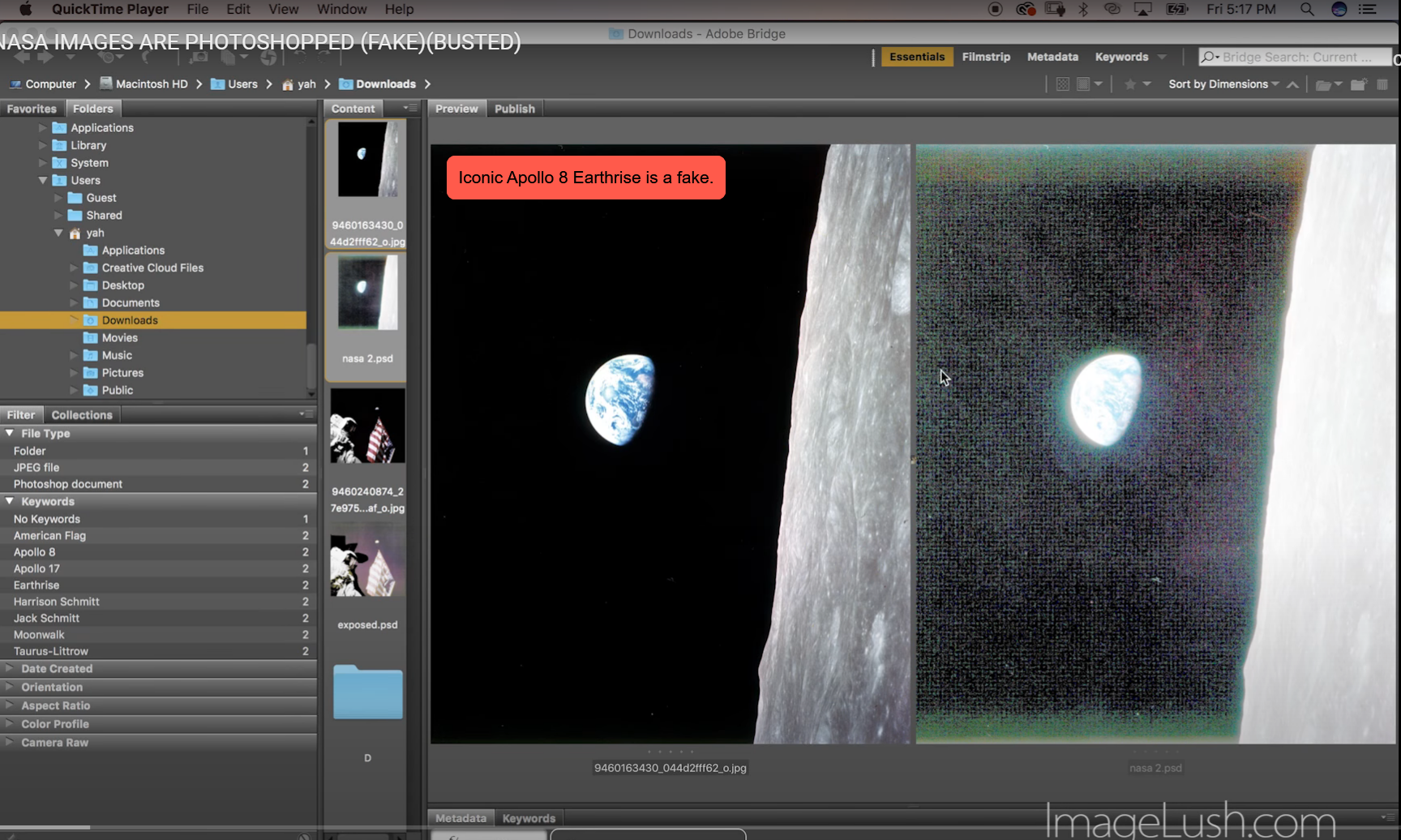Screen dimensions: 1401x840
Task: Click the AirPlay display icon in menu bar
Action: point(1143,9)
